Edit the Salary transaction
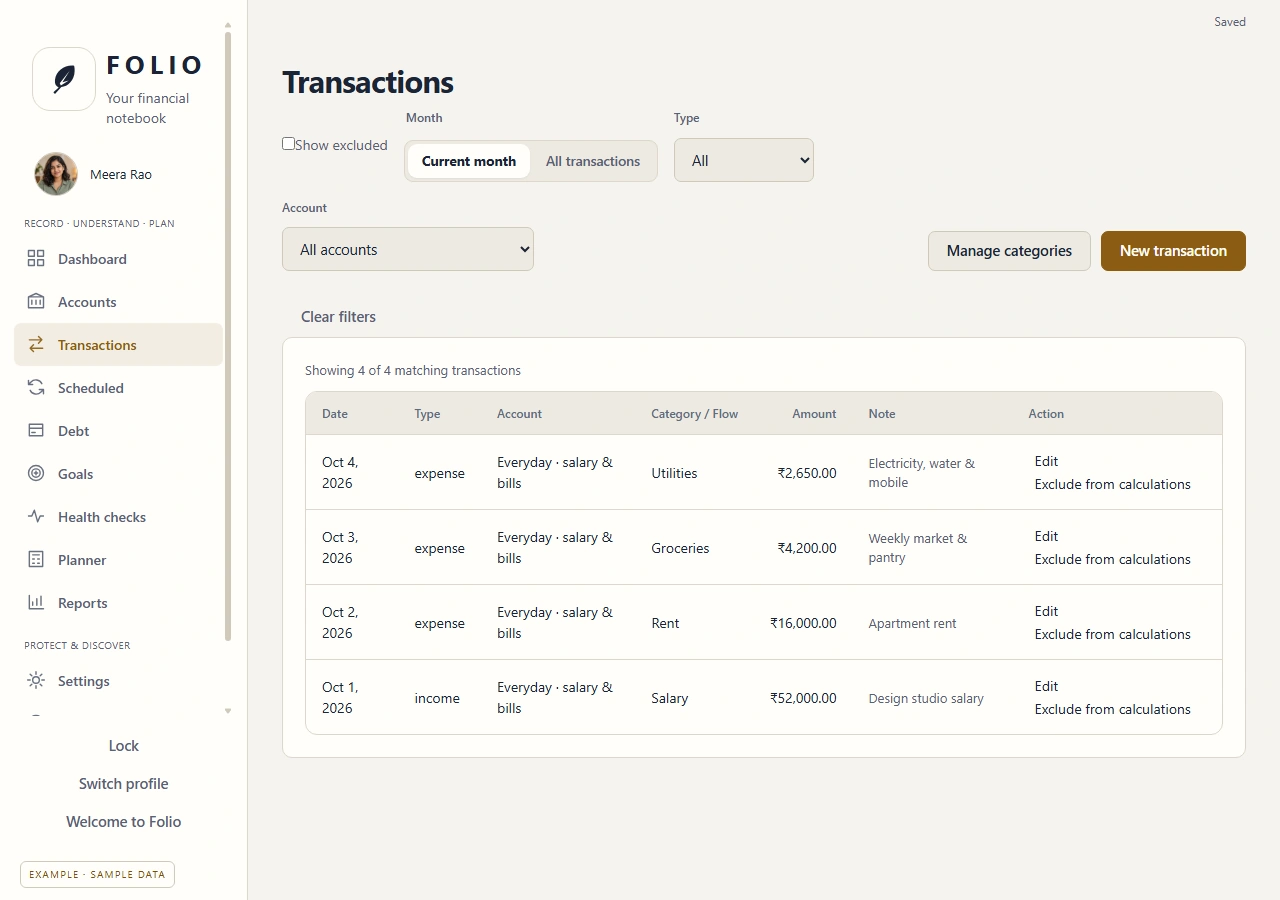 [1046, 686]
